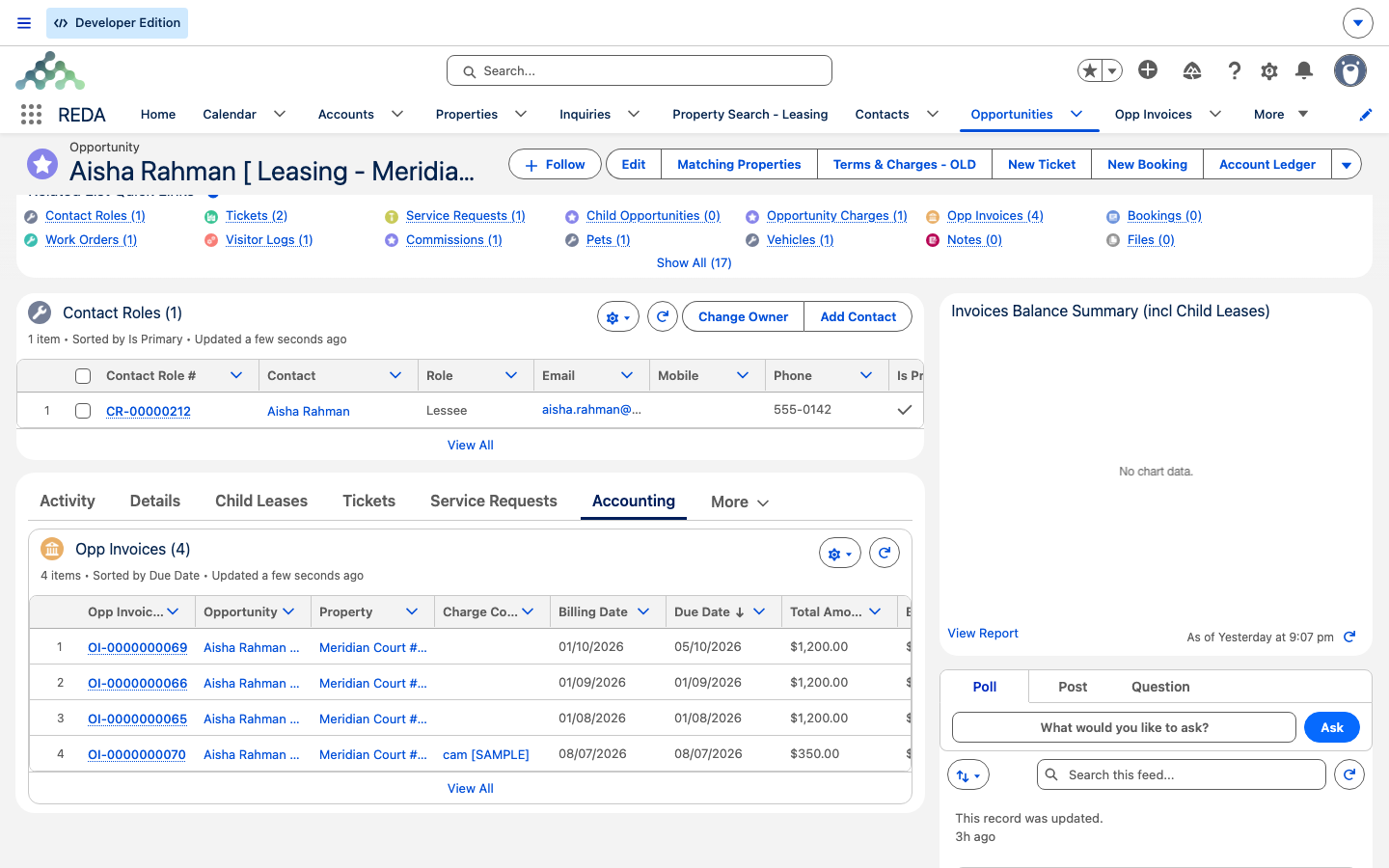Image resolution: width=1389 pixels, height=868 pixels.
Task: Open Opp Invoices list settings gear
Action: pos(840,553)
